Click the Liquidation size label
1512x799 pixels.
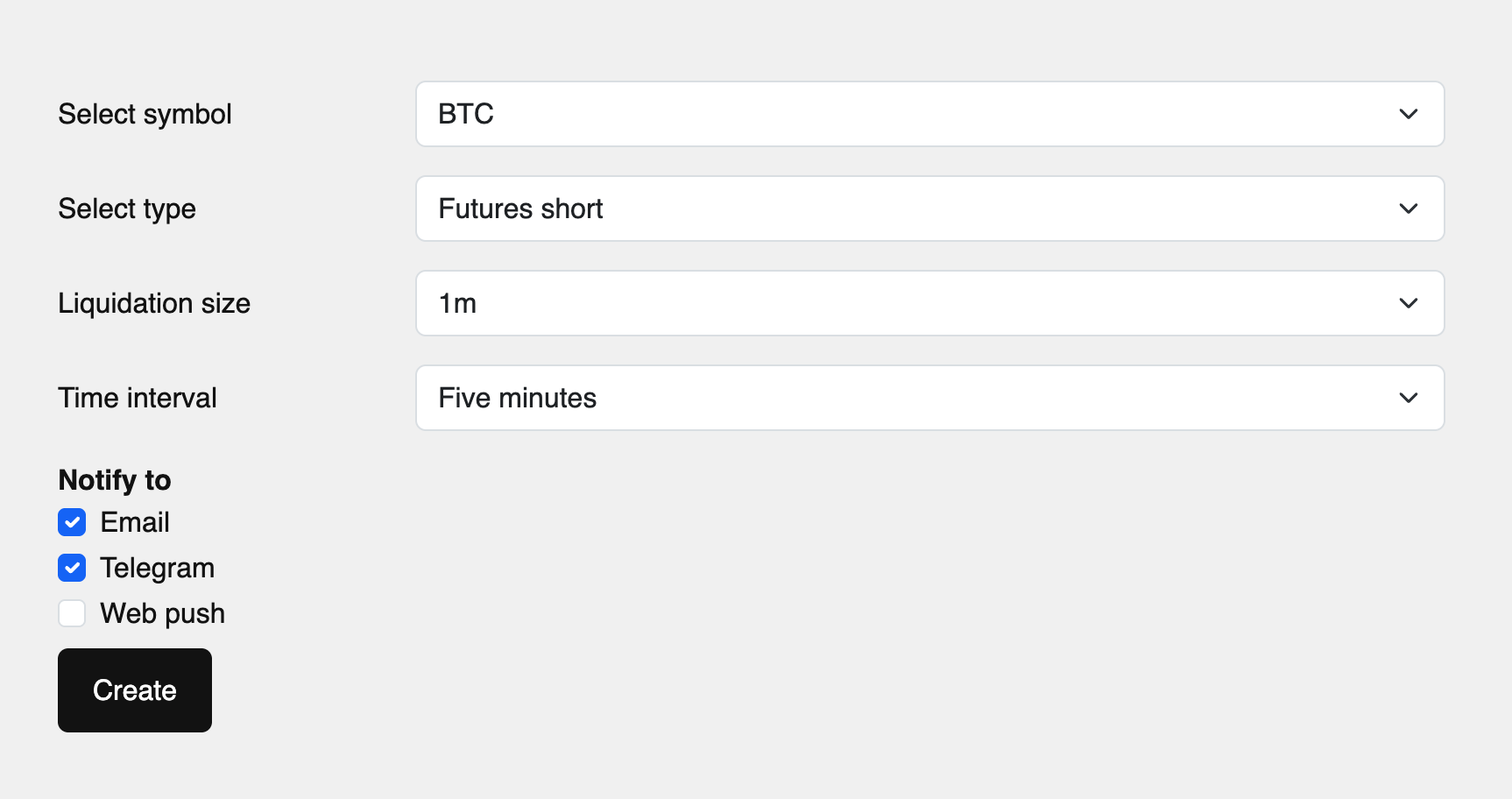tap(154, 303)
